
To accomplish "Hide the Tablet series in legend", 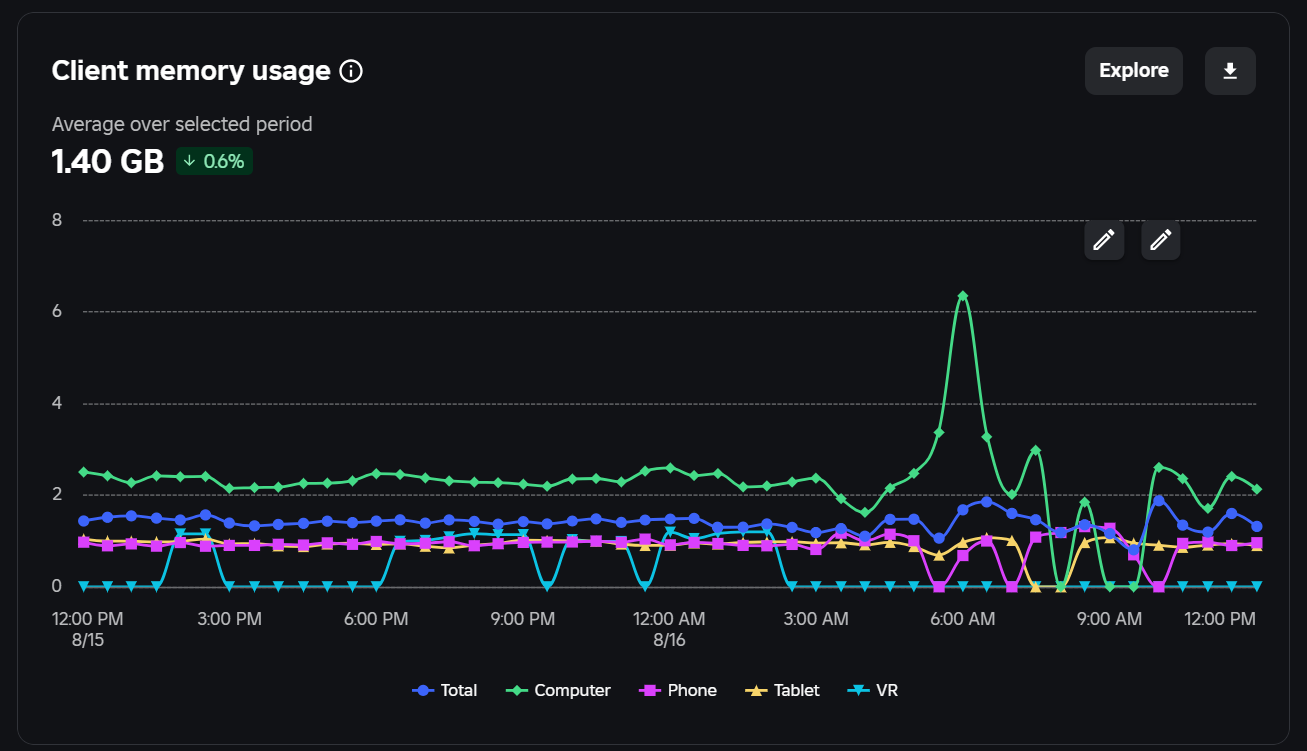I will coord(783,690).
